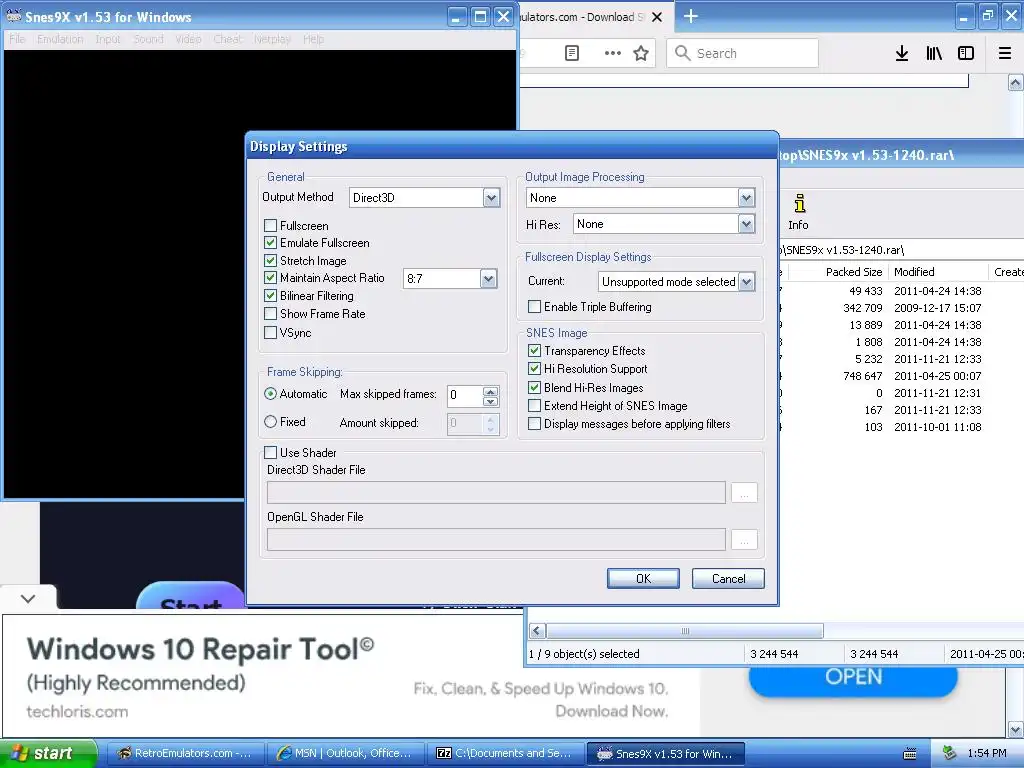Open the Windows Start menu
Screen dimensions: 1024x768
pyautogui.click(x=47, y=753)
